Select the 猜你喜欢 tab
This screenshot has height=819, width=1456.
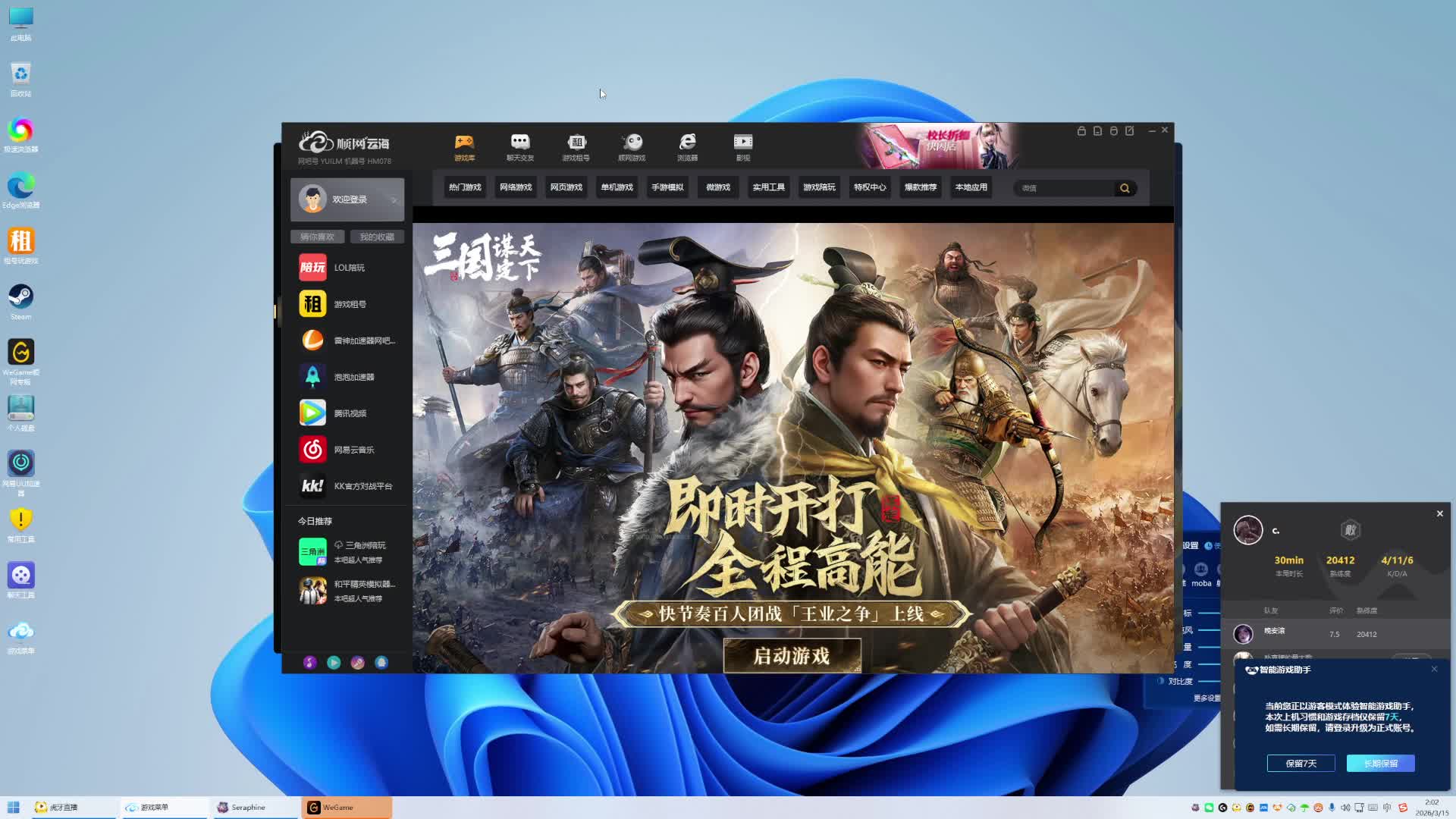point(317,237)
